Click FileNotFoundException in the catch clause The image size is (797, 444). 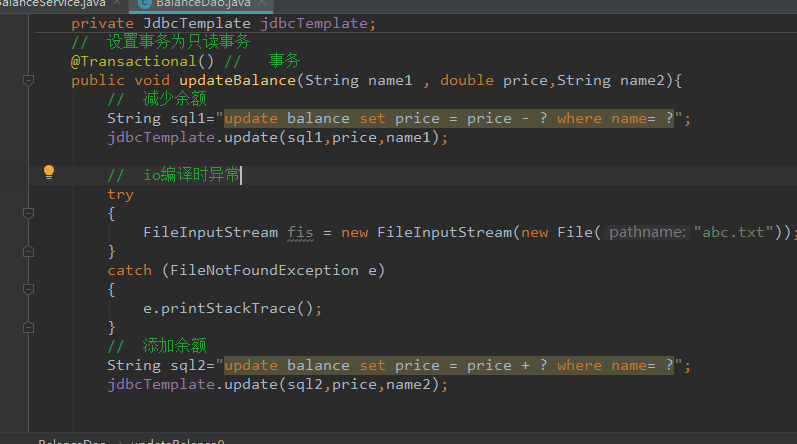pos(264,270)
